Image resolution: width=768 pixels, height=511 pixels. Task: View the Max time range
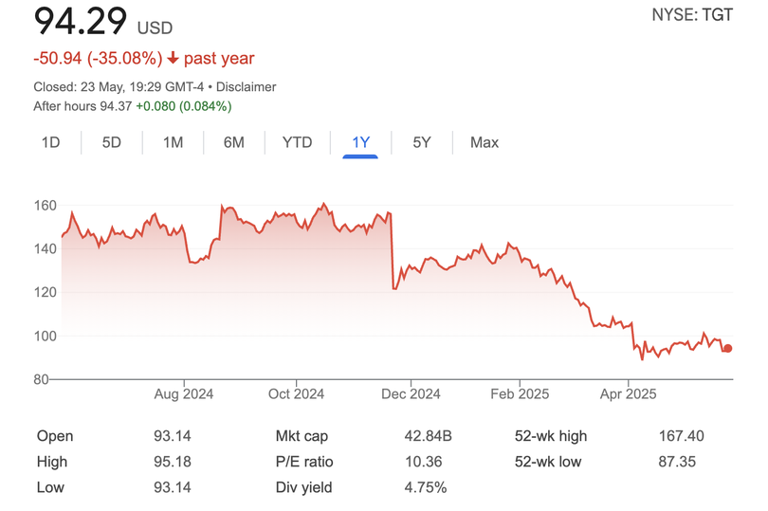point(484,143)
